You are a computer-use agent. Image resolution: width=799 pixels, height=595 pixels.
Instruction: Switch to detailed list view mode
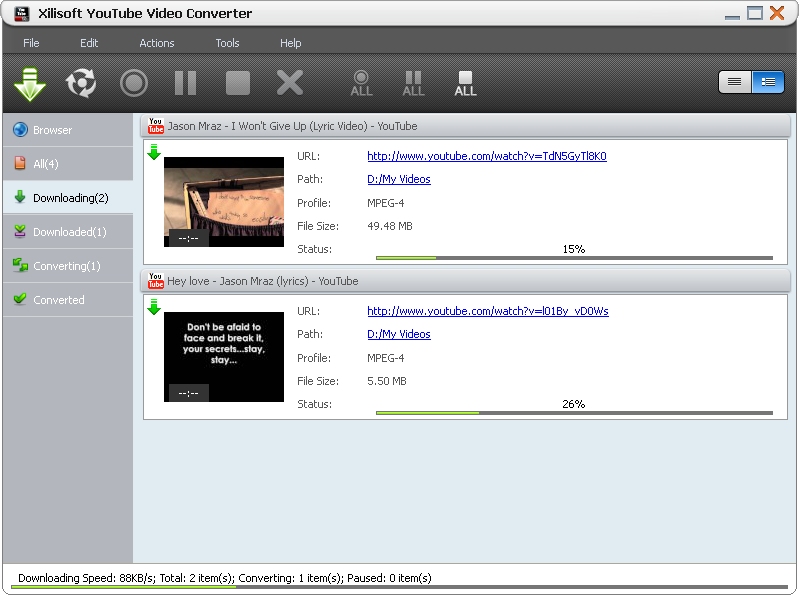pos(768,82)
